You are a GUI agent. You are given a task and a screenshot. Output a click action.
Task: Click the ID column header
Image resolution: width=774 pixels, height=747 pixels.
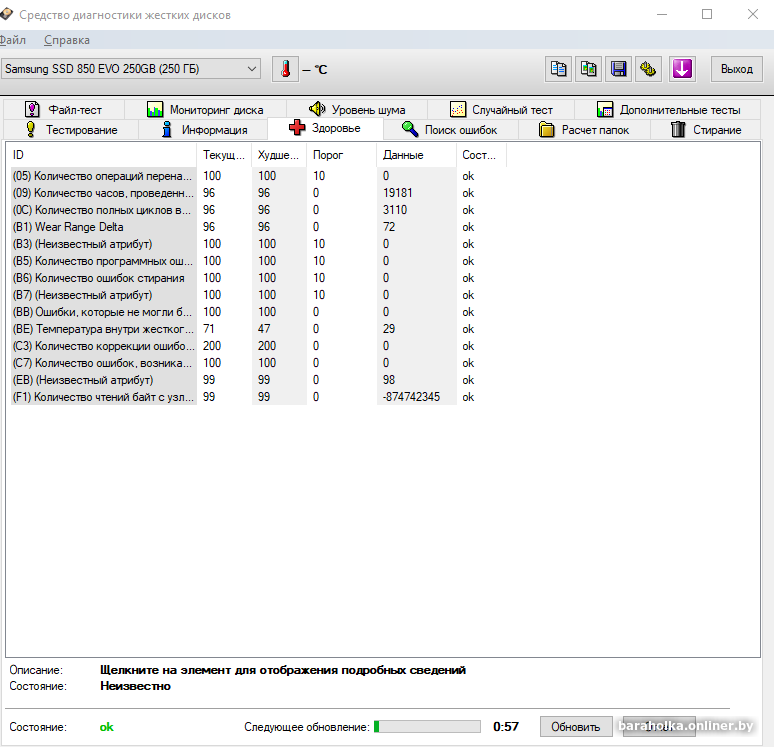pyautogui.click(x=103, y=155)
